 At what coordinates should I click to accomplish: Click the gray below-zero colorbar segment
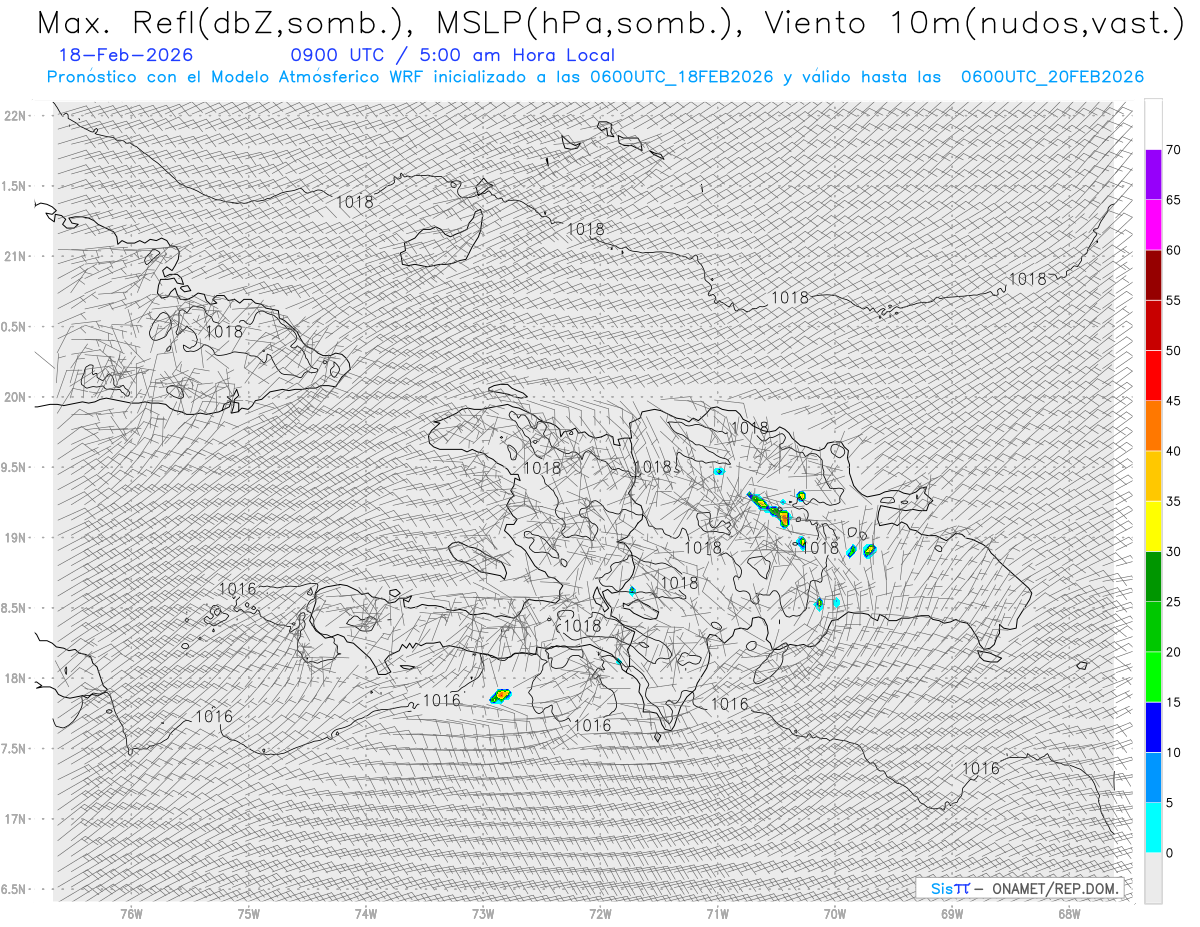[1153, 878]
